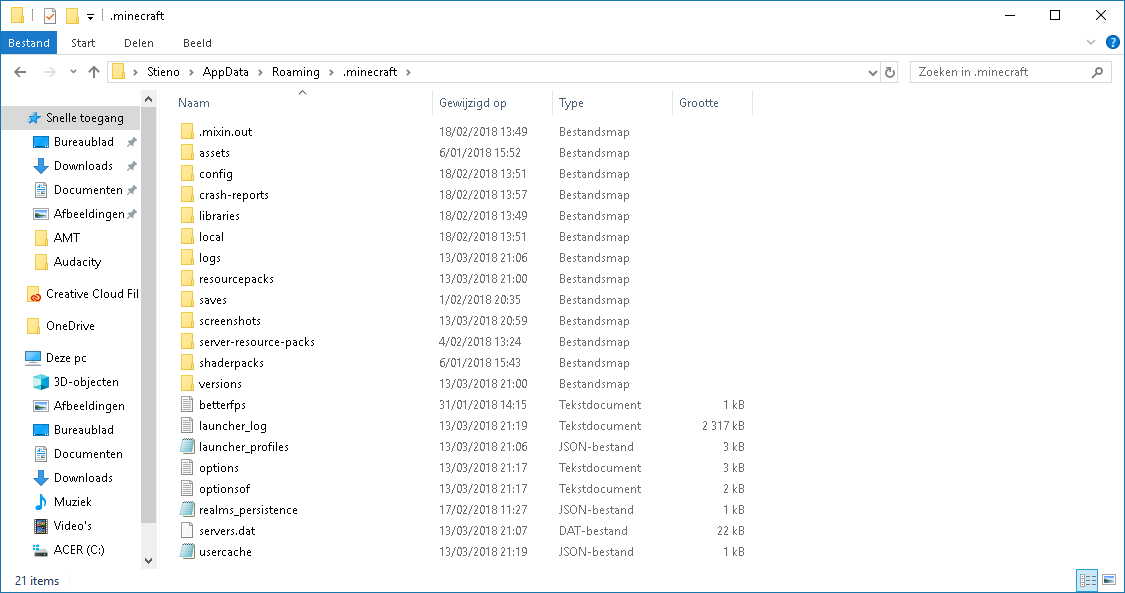Select the assets folder
This screenshot has width=1125, height=593.
coord(214,153)
